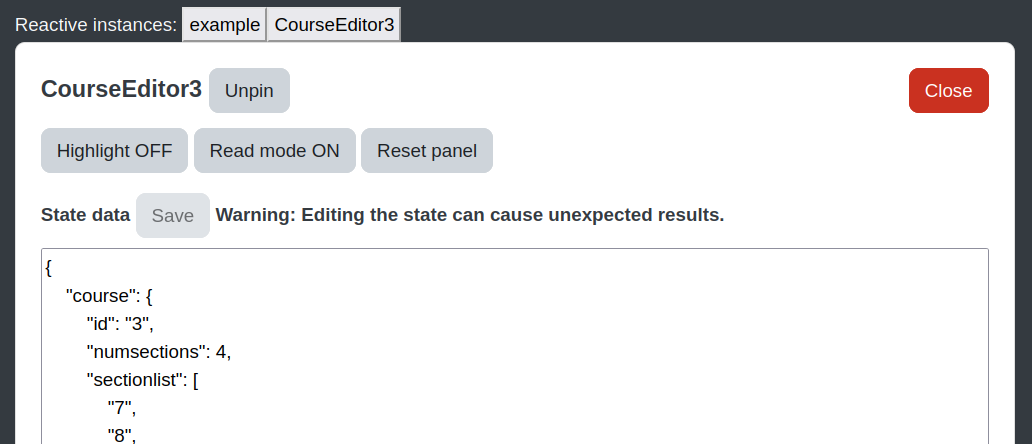Image resolution: width=1032 pixels, height=444 pixels.
Task: Click the "8" entry in sectionlist
Action: pyautogui.click(x=122, y=435)
